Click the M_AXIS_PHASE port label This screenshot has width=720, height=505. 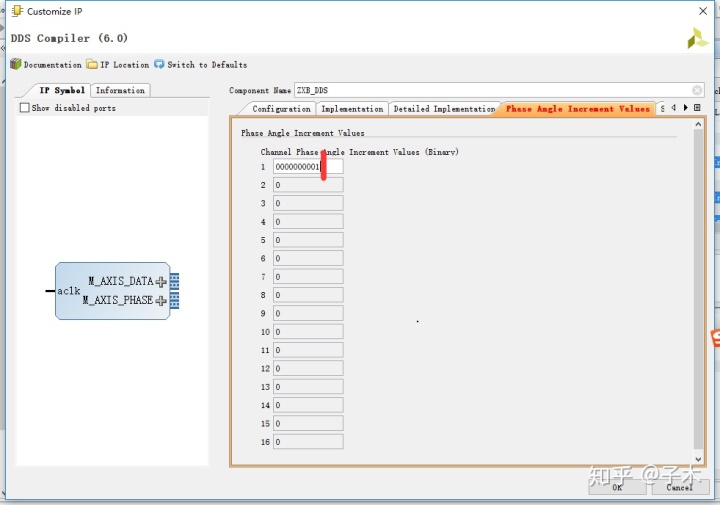[118, 300]
